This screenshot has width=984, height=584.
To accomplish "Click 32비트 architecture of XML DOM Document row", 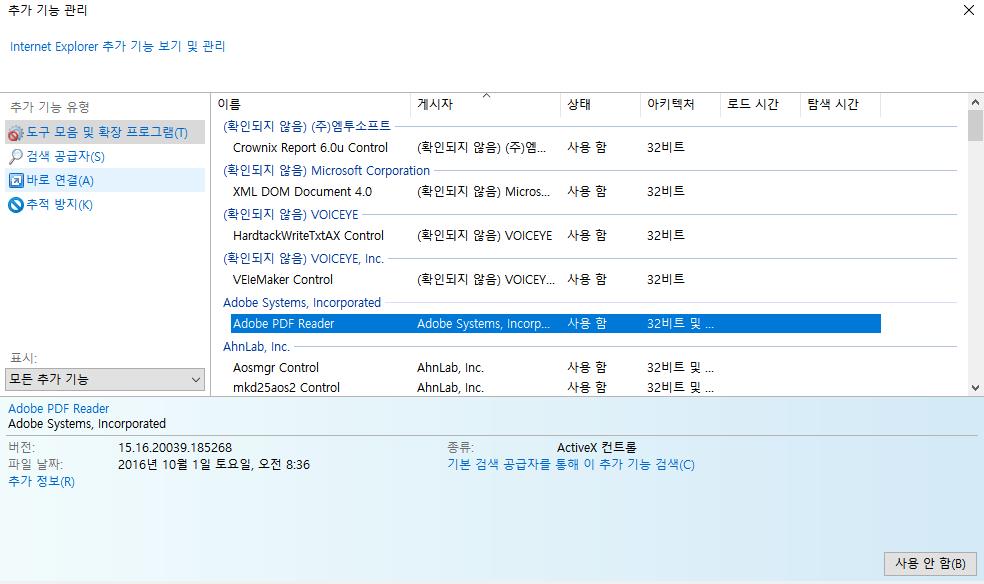I will [x=666, y=192].
